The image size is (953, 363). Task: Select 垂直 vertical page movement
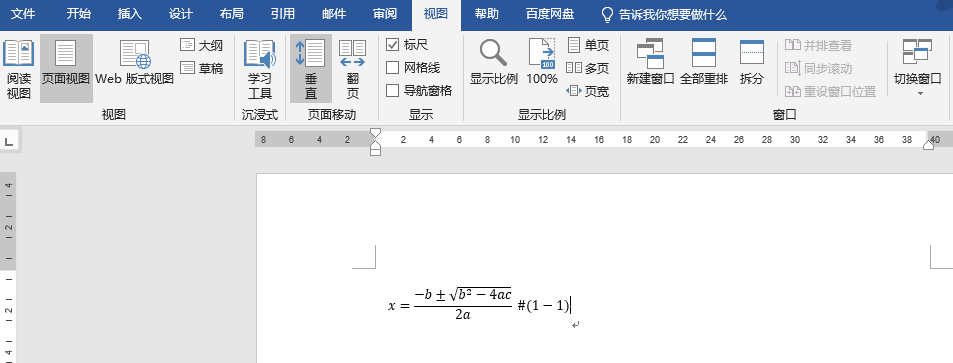point(311,69)
